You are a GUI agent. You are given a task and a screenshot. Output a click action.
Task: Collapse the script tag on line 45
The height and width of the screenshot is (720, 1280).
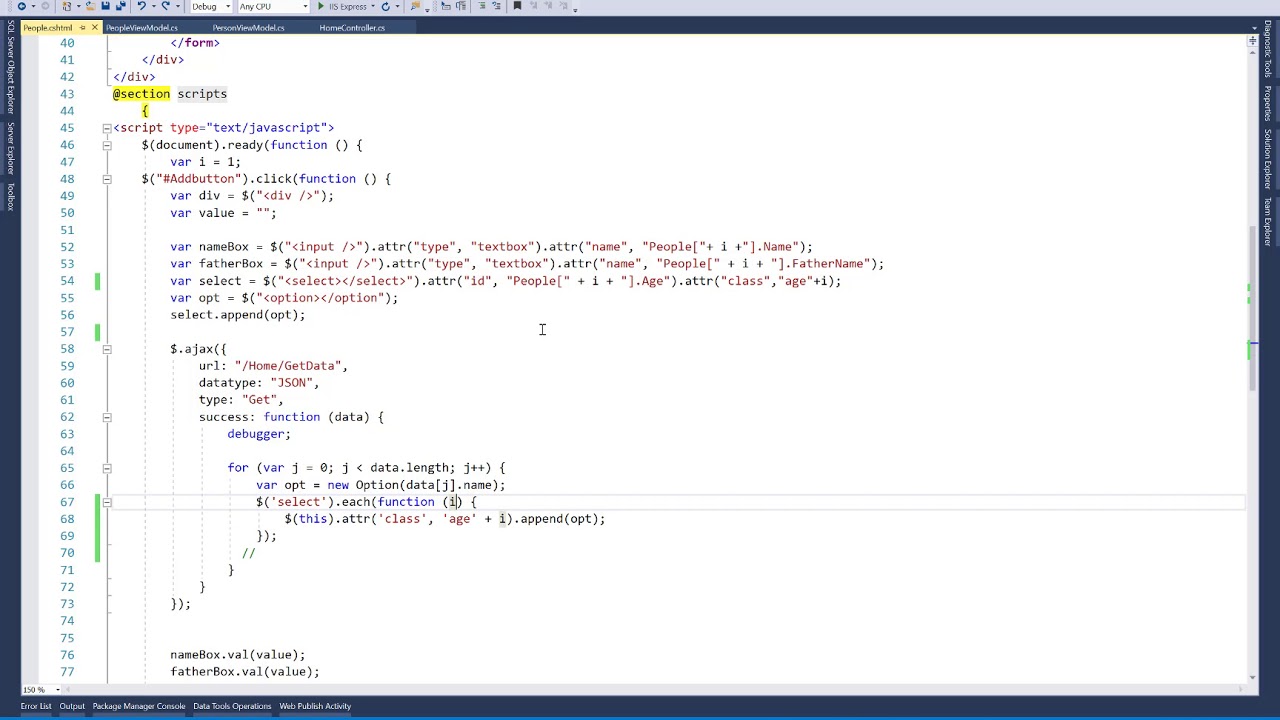pyautogui.click(x=106, y=128)
